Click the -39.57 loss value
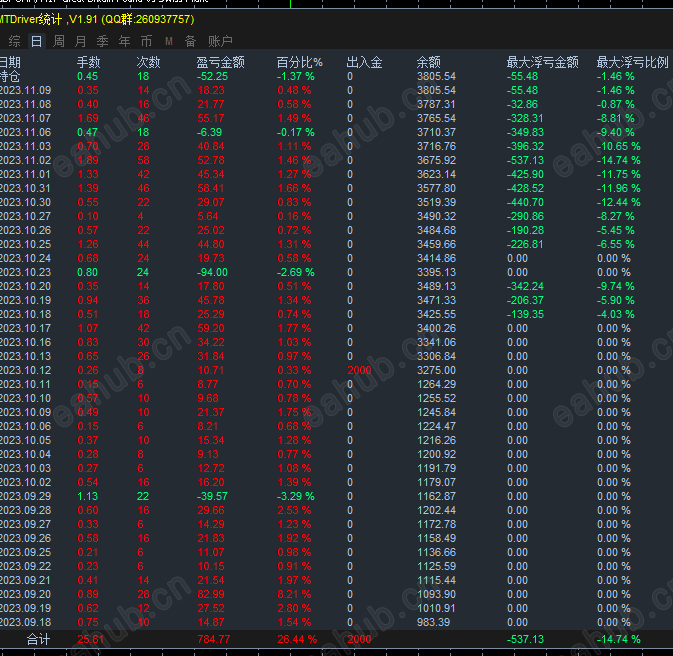673x656 pixels. (212, 496)
